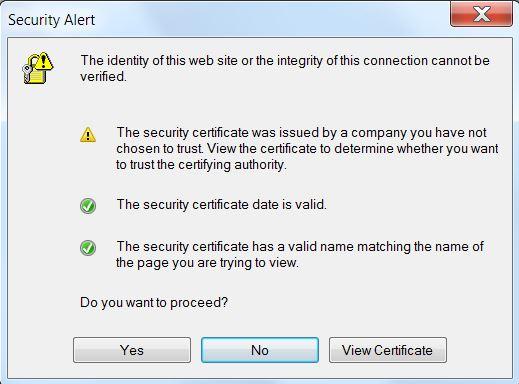Click the text "the page you are trying to view."

pos(207,263)
